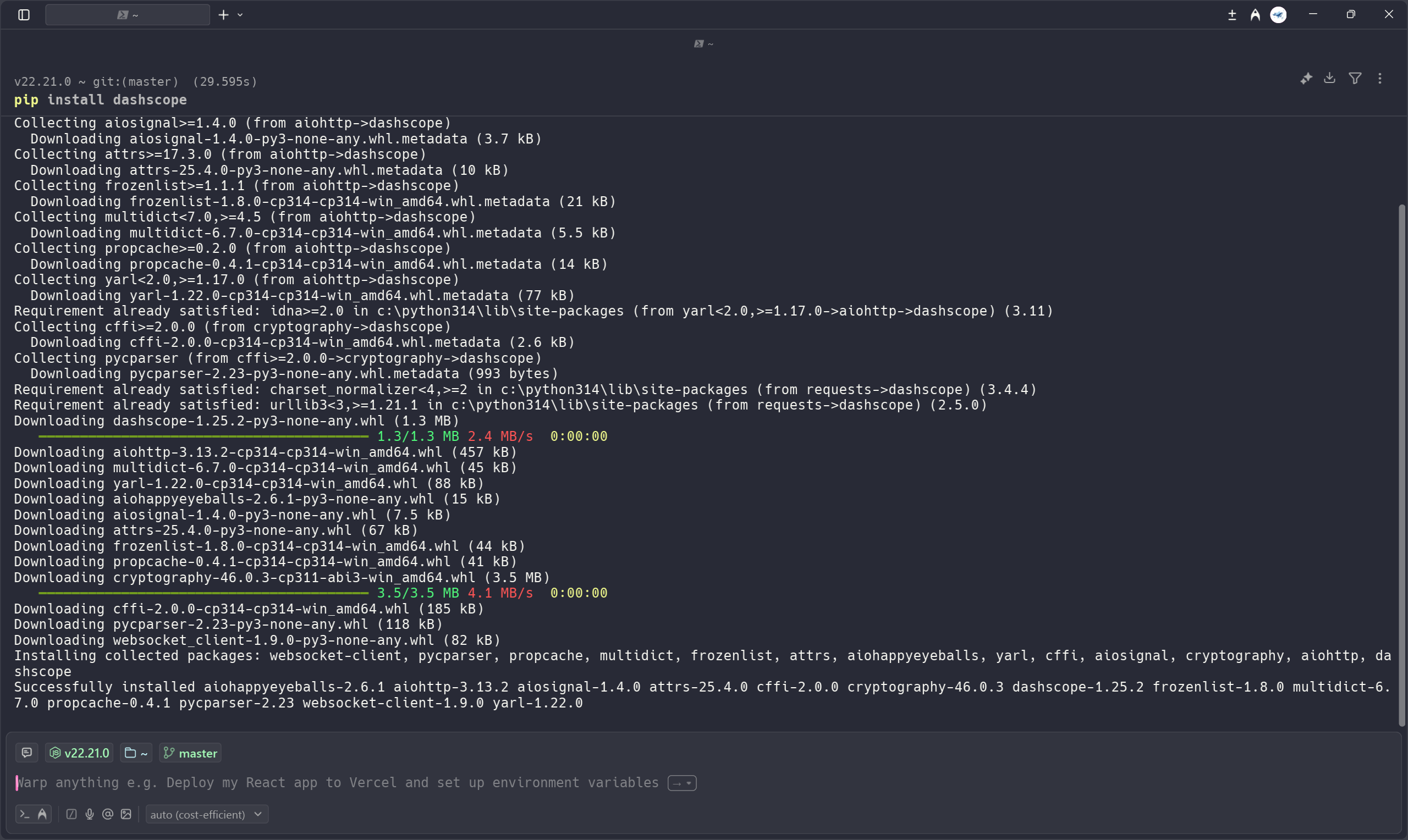Attach an image with picture icon

tap(126, 814)
